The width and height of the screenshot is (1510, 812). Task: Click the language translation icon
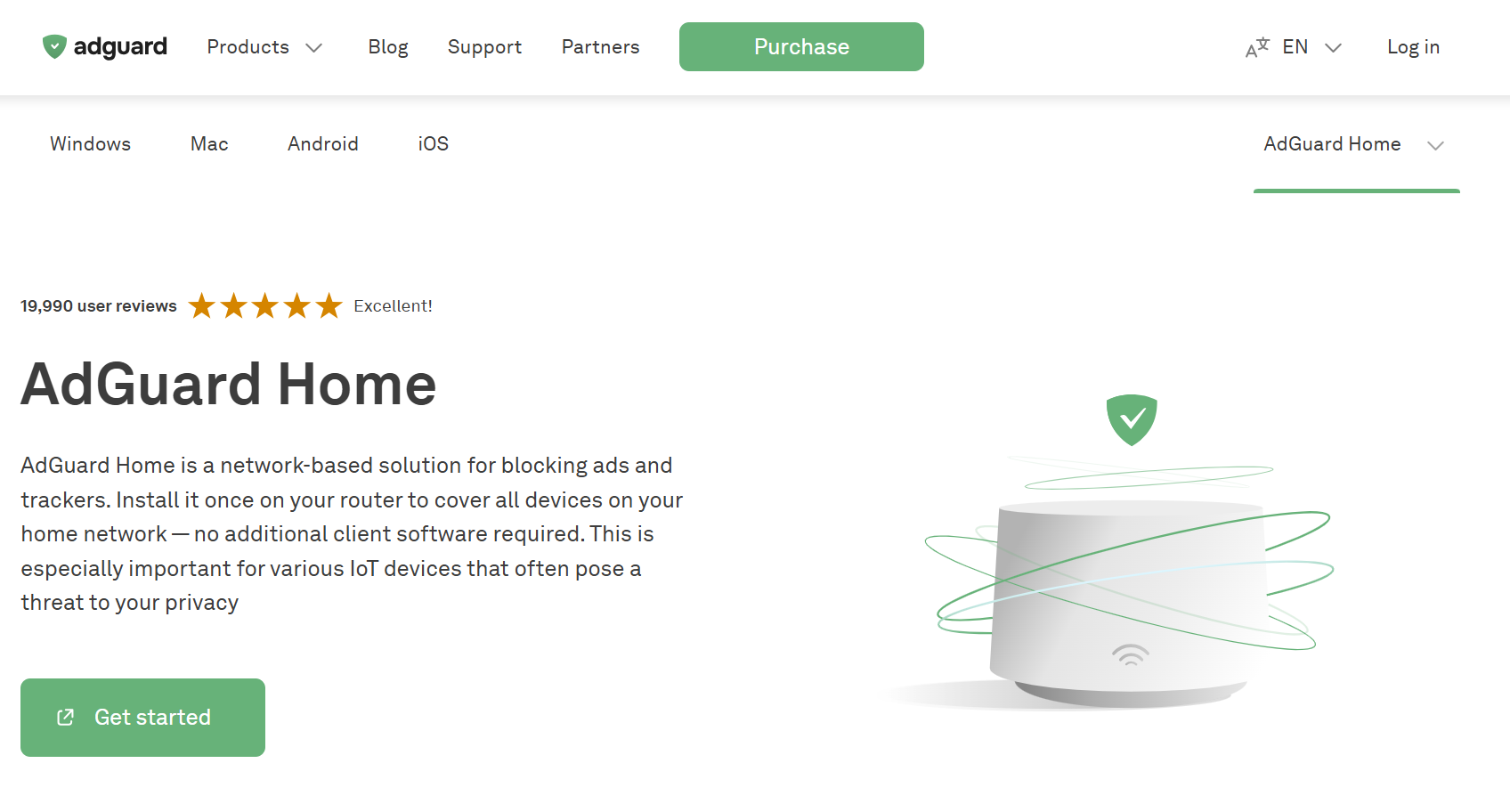(x=1255, y=47)
